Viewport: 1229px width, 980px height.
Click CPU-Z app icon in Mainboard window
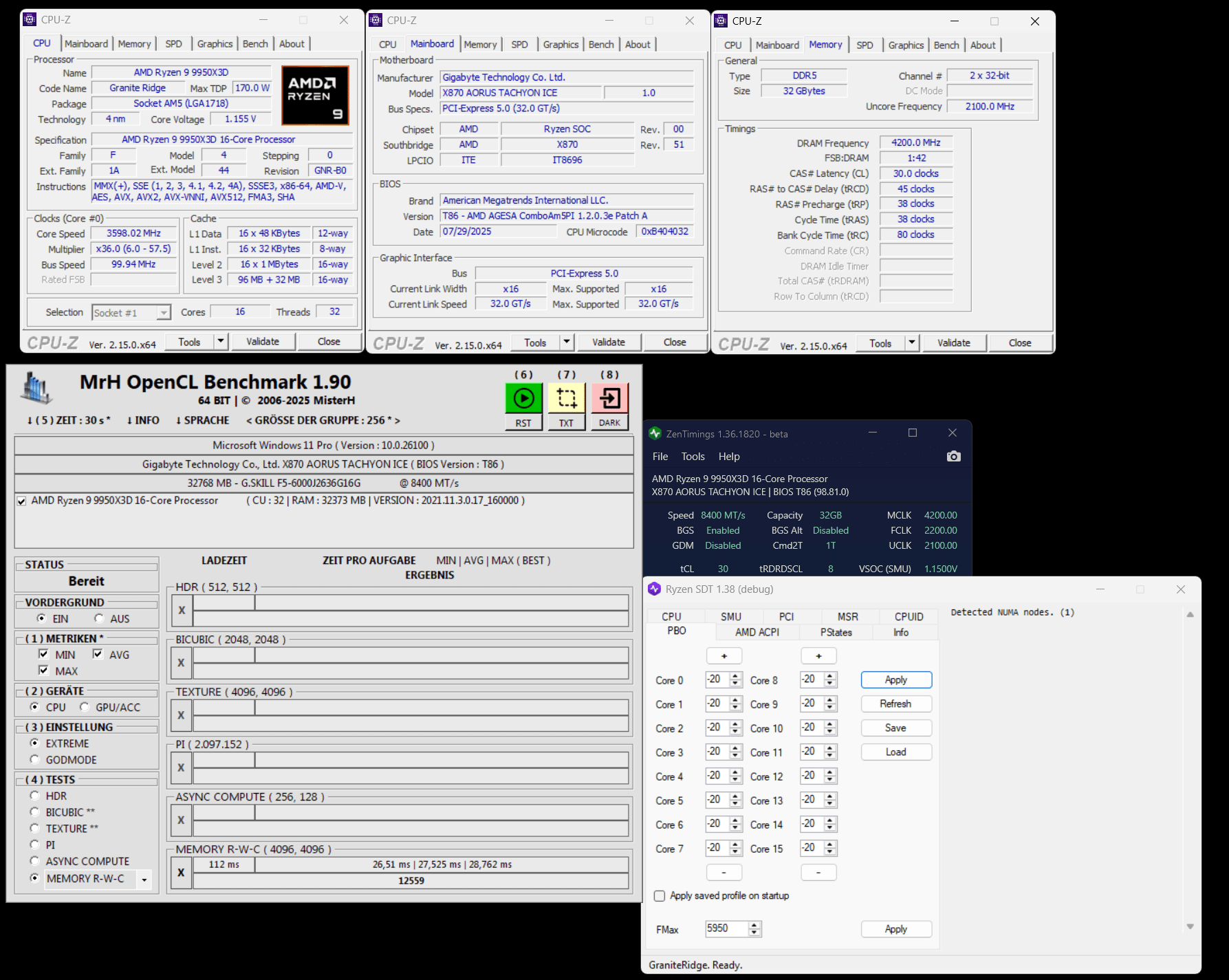(x=376, y=21)
